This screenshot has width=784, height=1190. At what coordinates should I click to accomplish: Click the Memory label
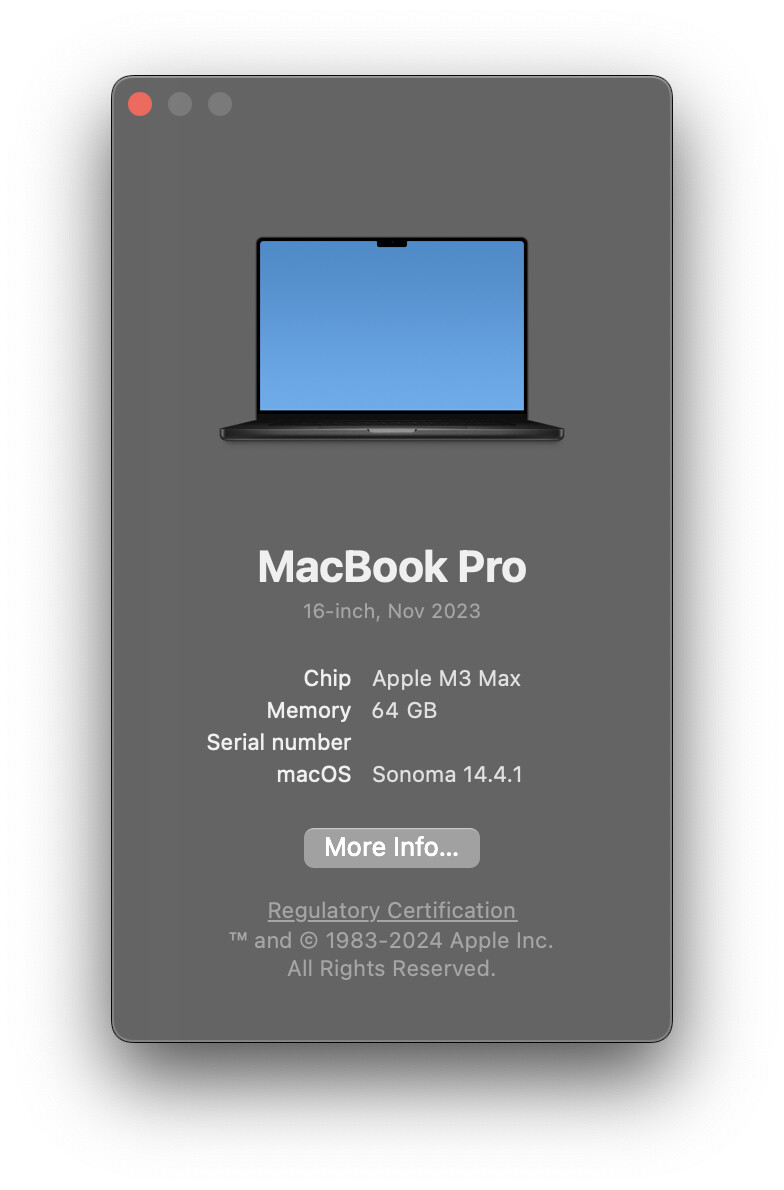[x=308, y=710]
